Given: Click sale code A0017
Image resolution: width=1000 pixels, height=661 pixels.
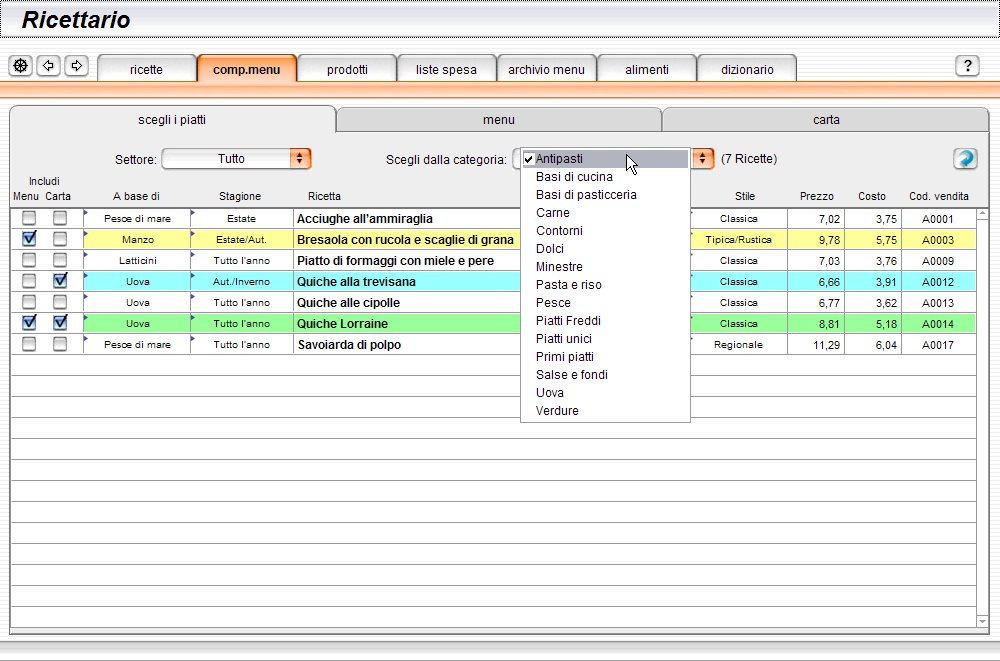Looking at the screenshot, I should point(938,345).
